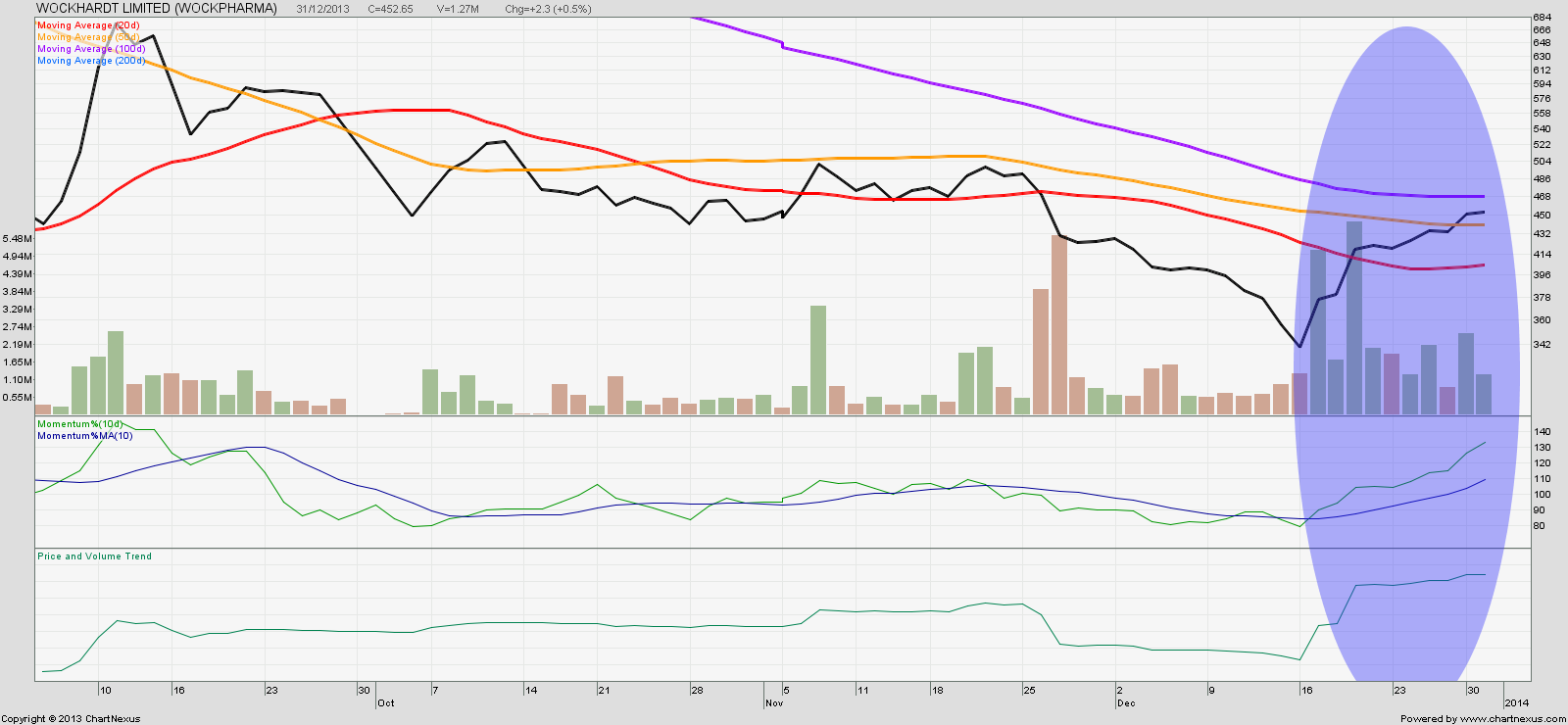Image resolution: width=1568 pixels, height=725 pixels.
Task: Select the date 31/12/2013 in the header
Action: [x=322, y=9]
